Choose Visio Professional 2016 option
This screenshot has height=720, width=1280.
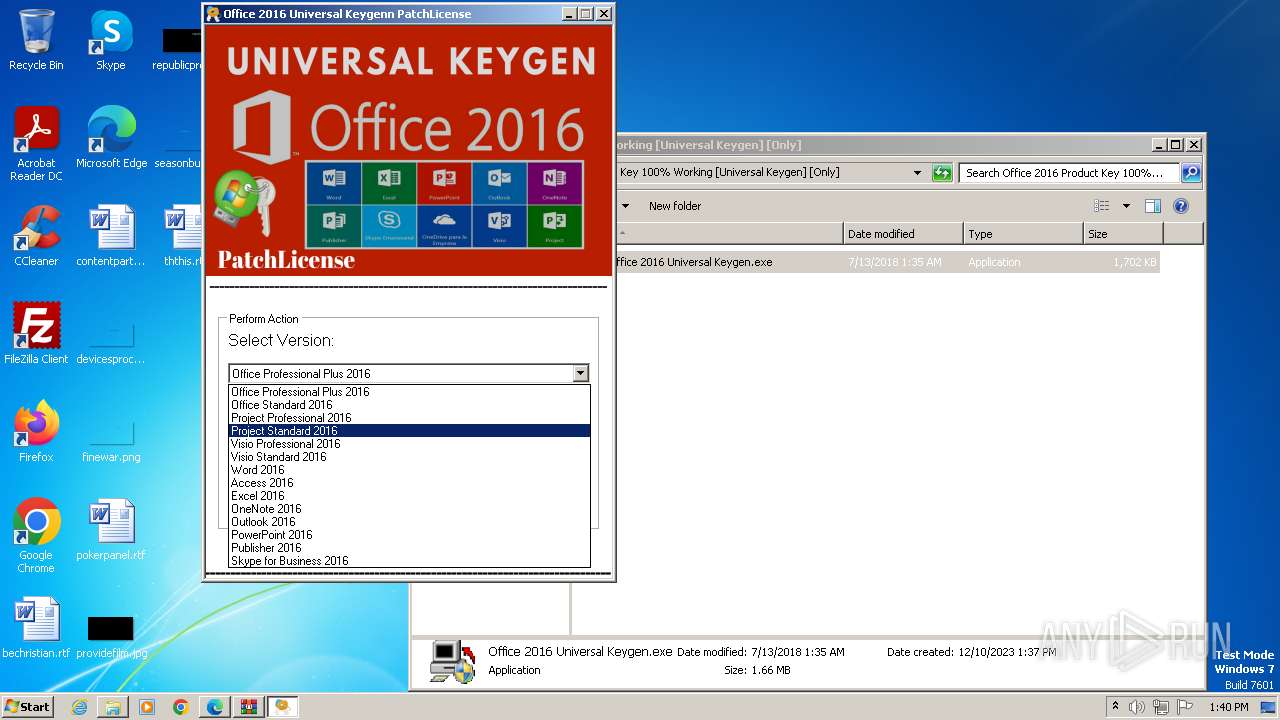coord(409,444)
